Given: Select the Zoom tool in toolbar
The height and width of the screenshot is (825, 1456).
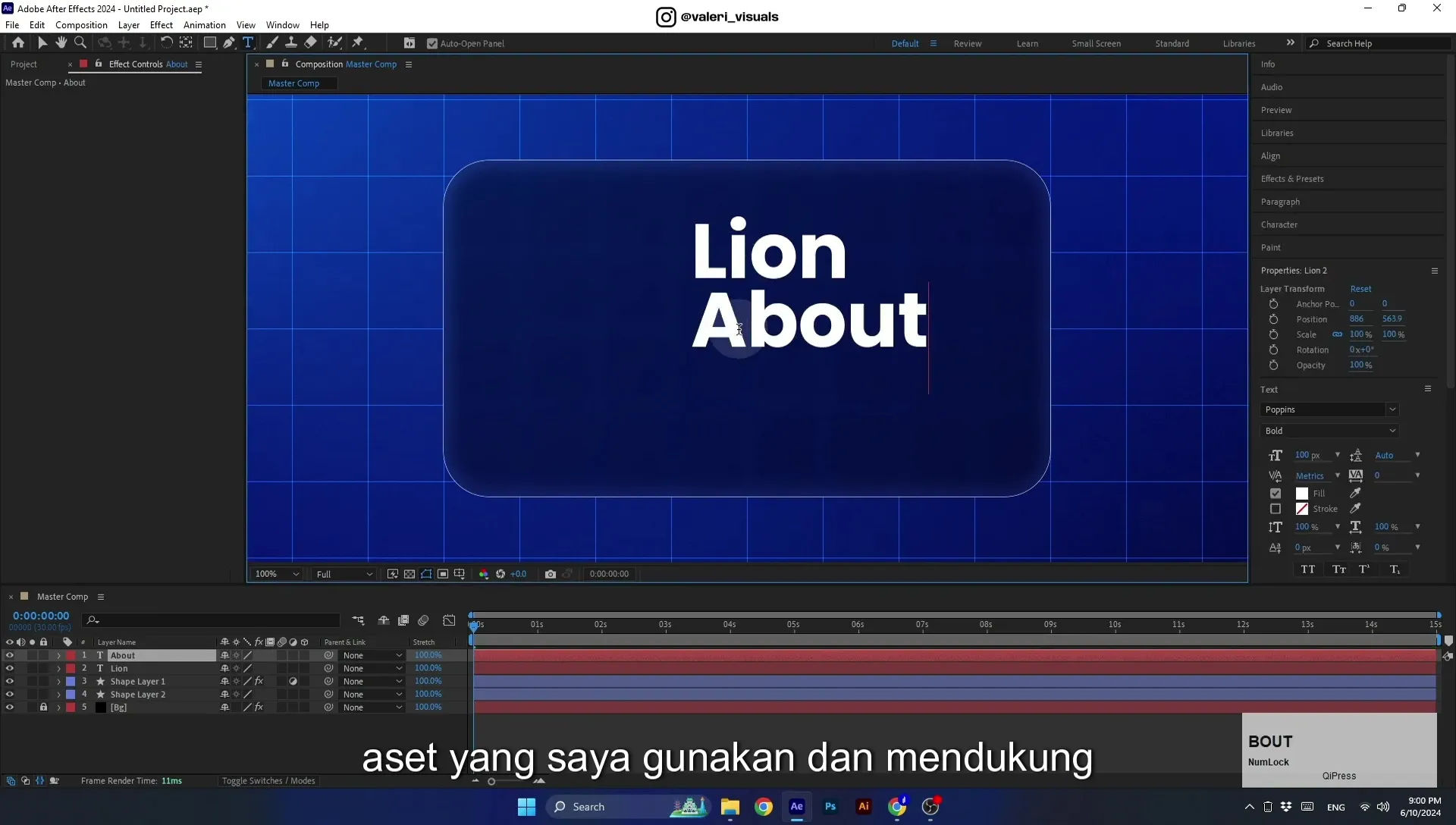Looking at the screenshot, I should pos(80,43).
